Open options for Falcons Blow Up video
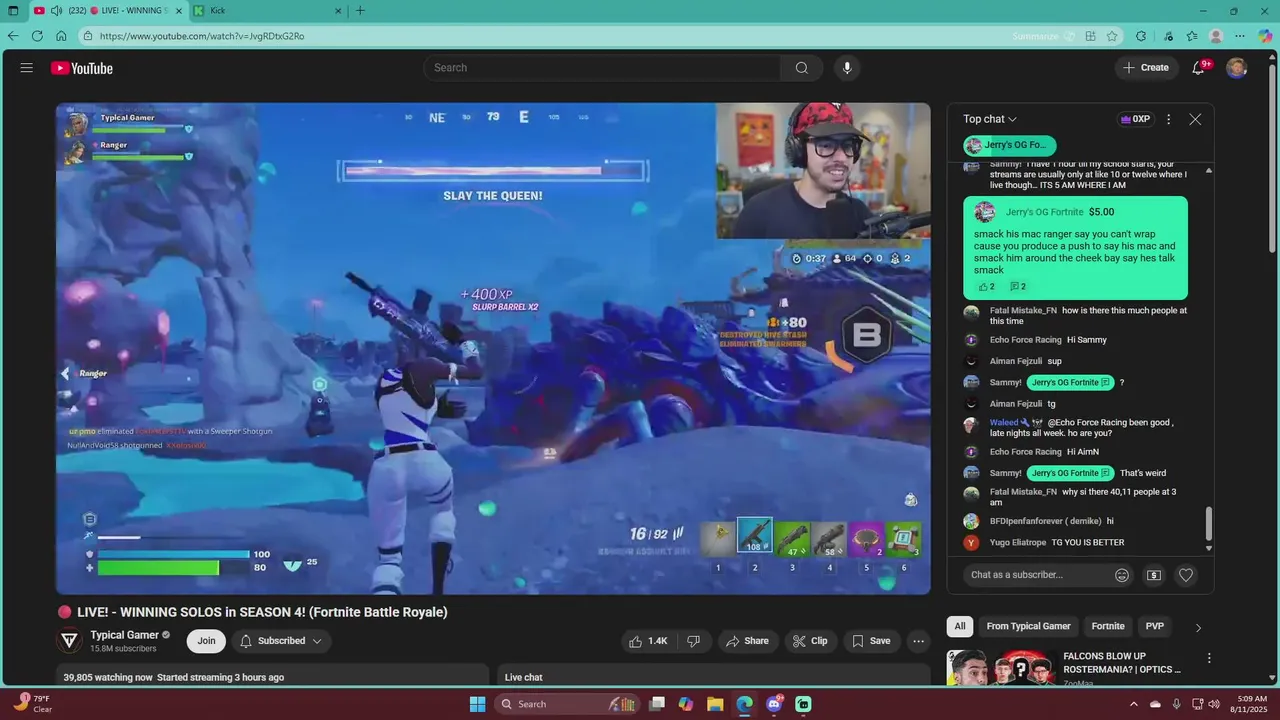Image resolution: width=1280 pixels, height=720 pixels. (1209, 658)
